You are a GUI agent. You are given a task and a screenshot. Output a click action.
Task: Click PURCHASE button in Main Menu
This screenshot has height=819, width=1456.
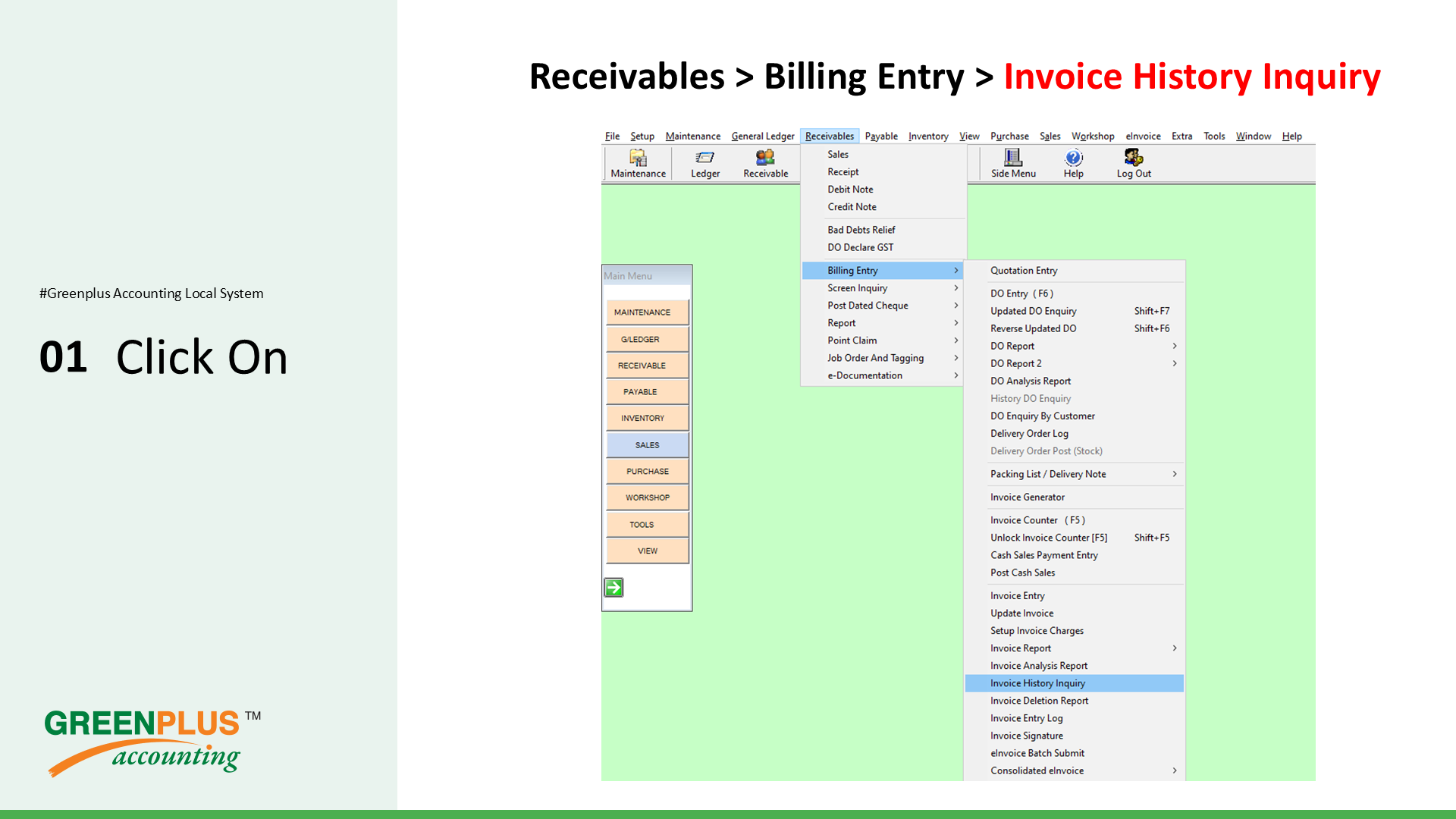(x=648, y=471)
